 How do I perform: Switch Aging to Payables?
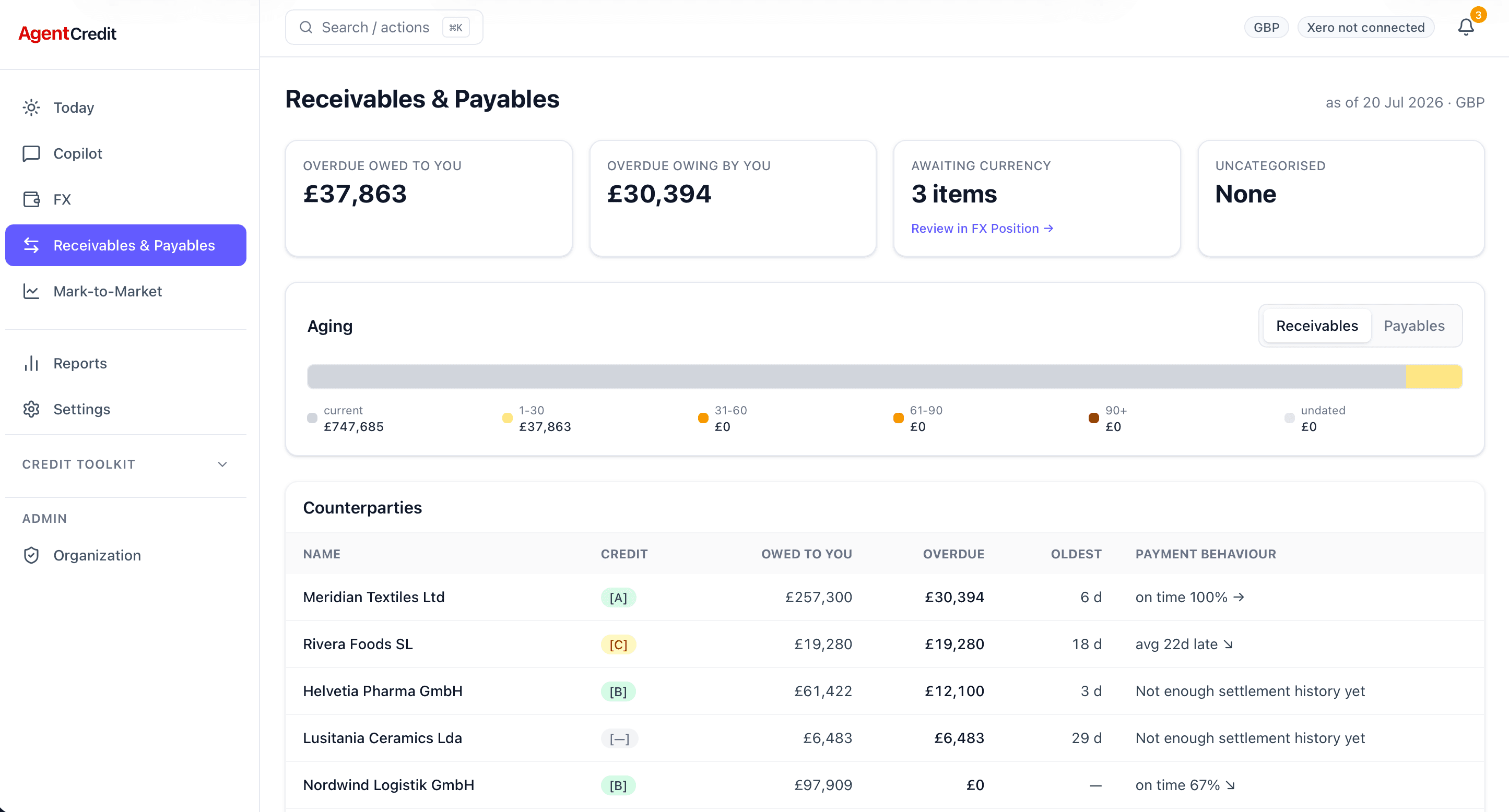tap(1414, 326)
